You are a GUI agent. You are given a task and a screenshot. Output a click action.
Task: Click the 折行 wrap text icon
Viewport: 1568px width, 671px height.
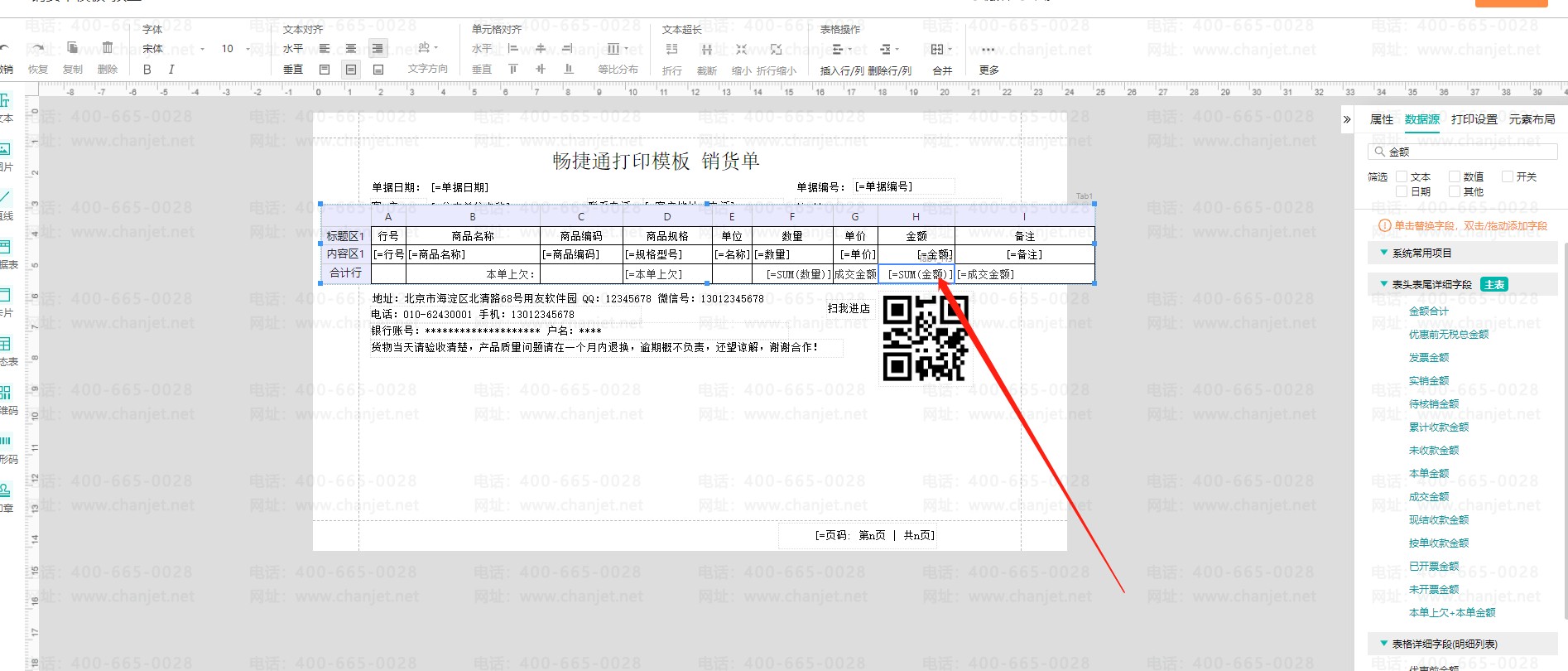[x=671, y=50]
